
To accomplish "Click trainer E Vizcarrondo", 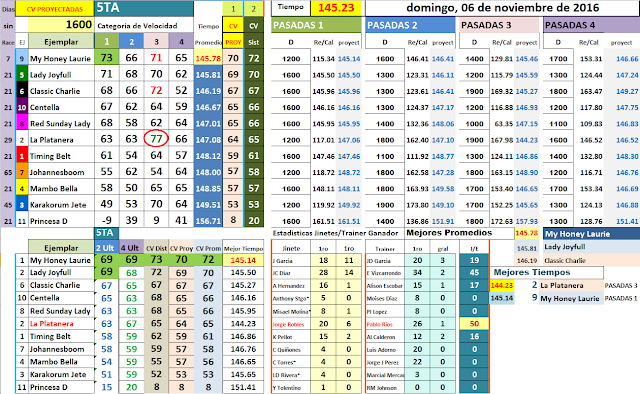I will coord(384,273).
